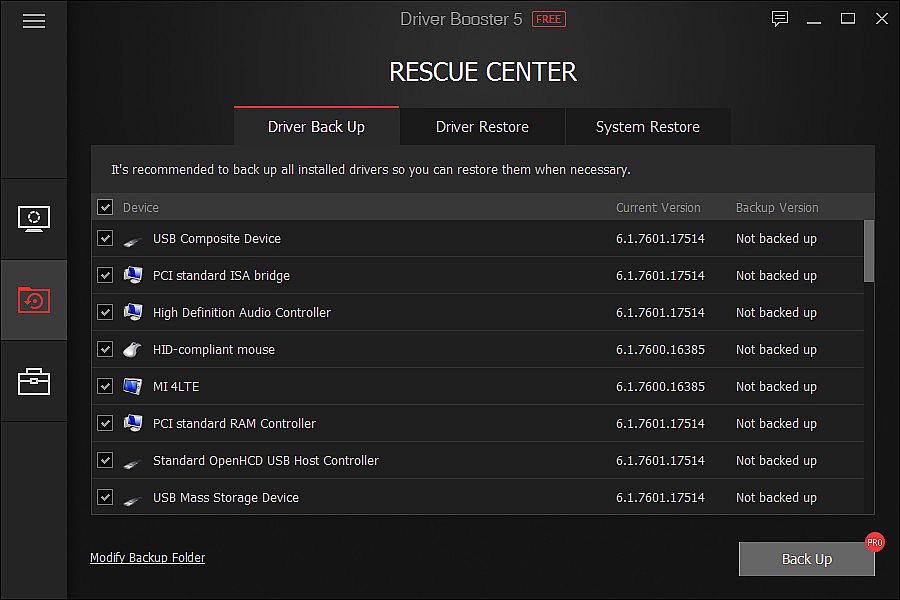The height and width of the screenshot is (600, 900).
Task: Open the Tools toolbox sidebar icon
Action: (x=34, y=381)
